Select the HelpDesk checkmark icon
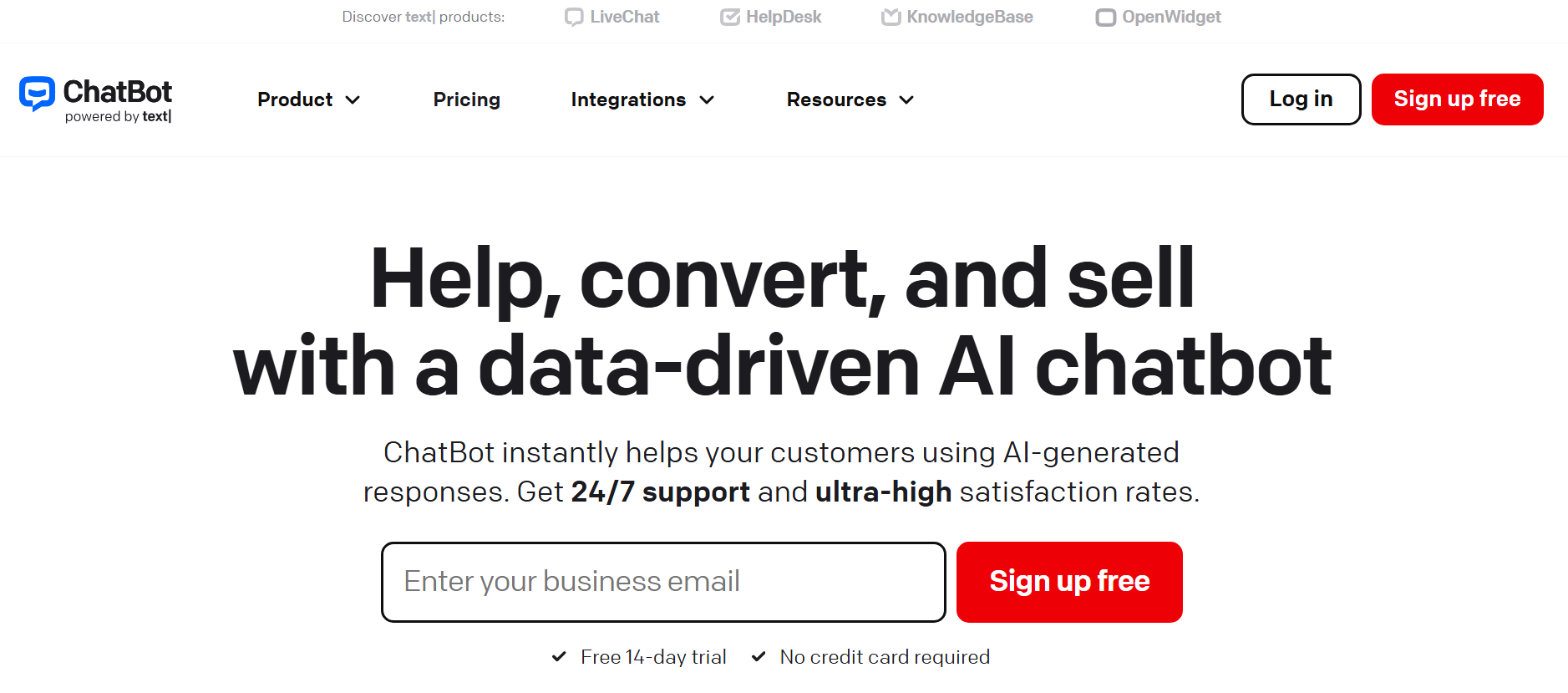The width and height of the screenshot is (1568, 693). pos(730,17)
